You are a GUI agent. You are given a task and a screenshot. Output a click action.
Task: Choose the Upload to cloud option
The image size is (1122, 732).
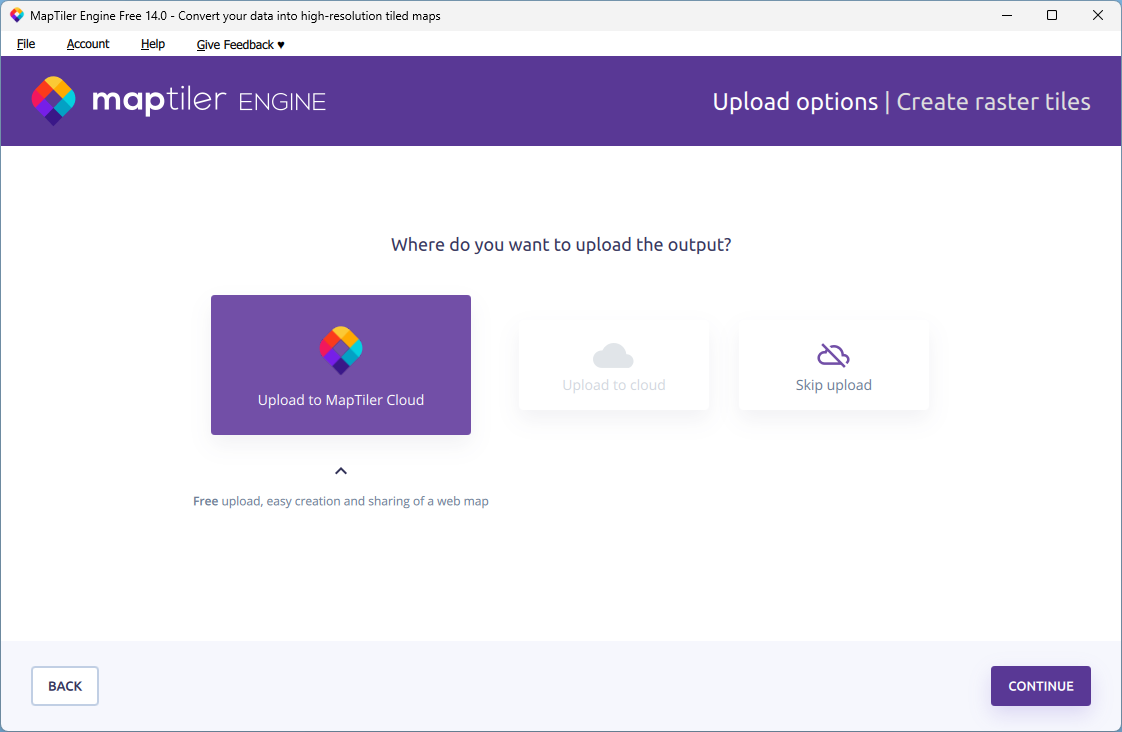click(613, 365)
